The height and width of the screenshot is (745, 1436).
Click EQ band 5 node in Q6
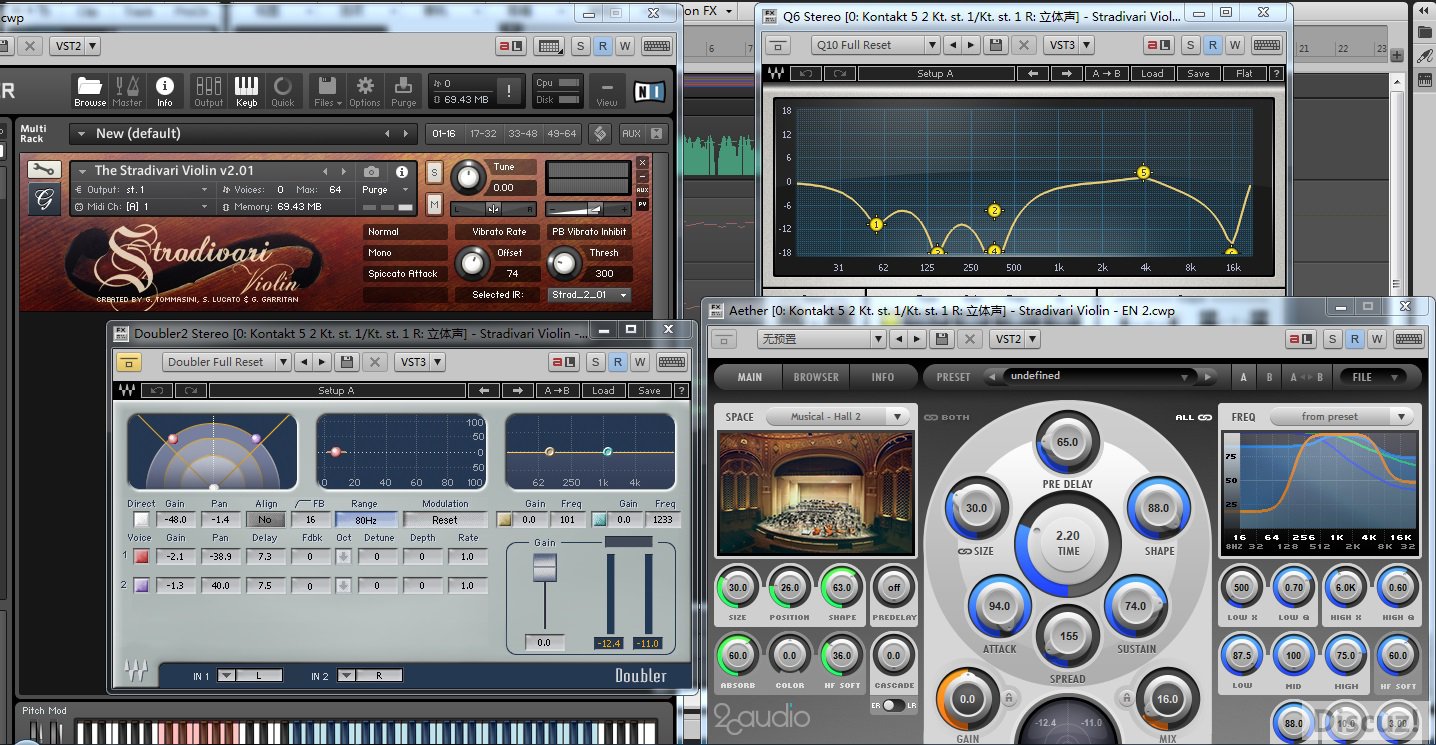click(x=1143, y=173)
